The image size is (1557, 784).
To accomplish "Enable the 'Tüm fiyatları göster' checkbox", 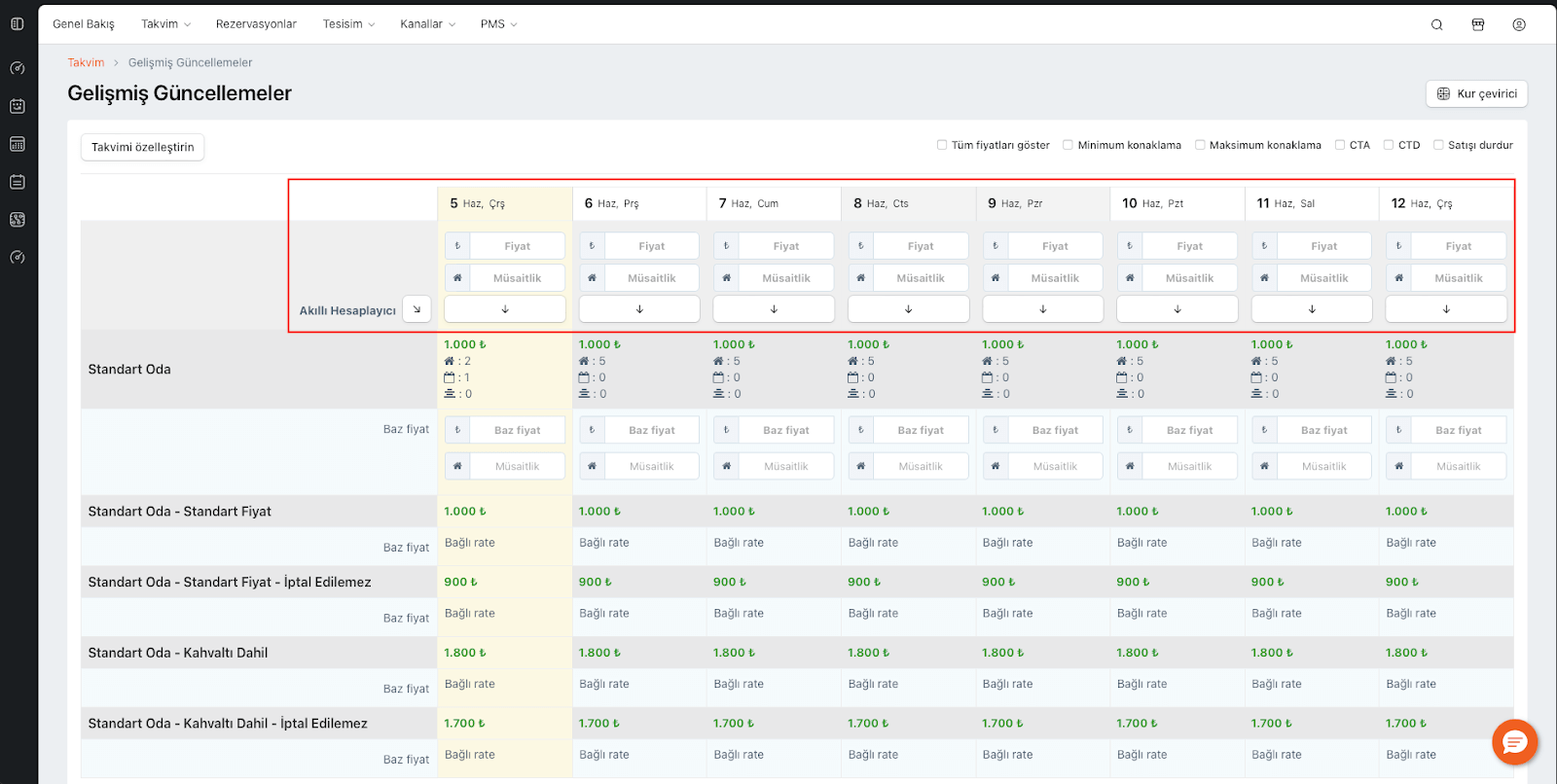I will pos(942,145).
